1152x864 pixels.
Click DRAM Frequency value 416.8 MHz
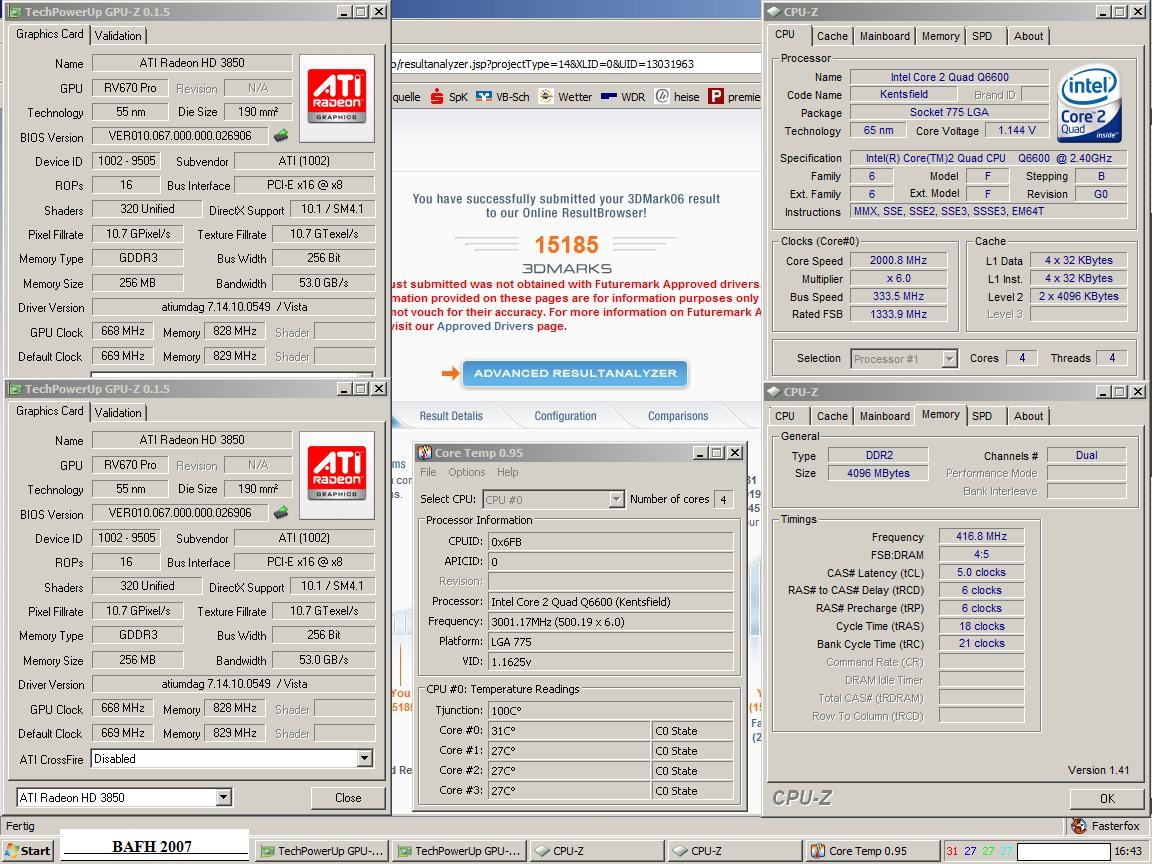(981, 536)
